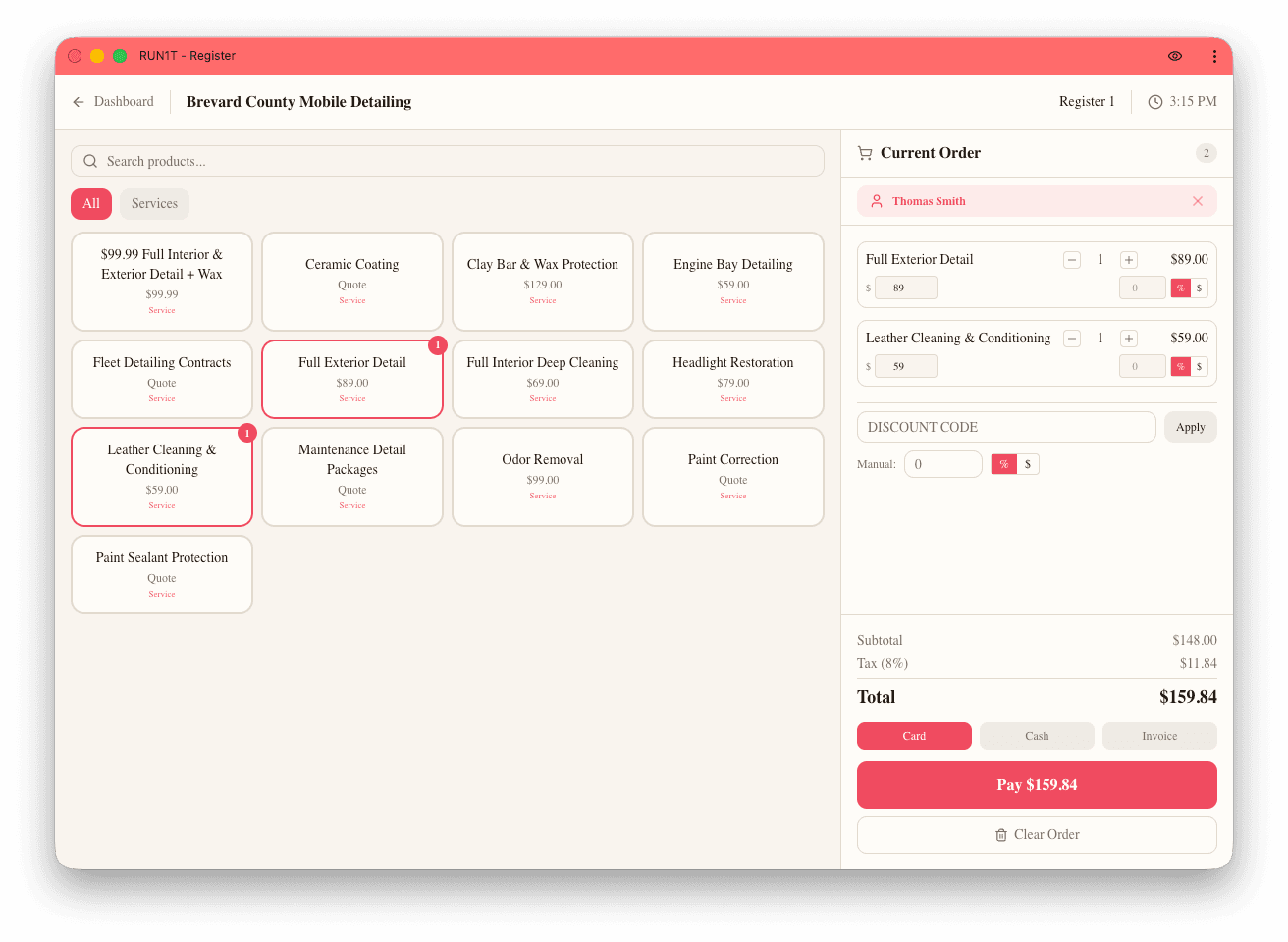
Task: Add Headlight Restoration service
Action: click(x=733, y=380)
